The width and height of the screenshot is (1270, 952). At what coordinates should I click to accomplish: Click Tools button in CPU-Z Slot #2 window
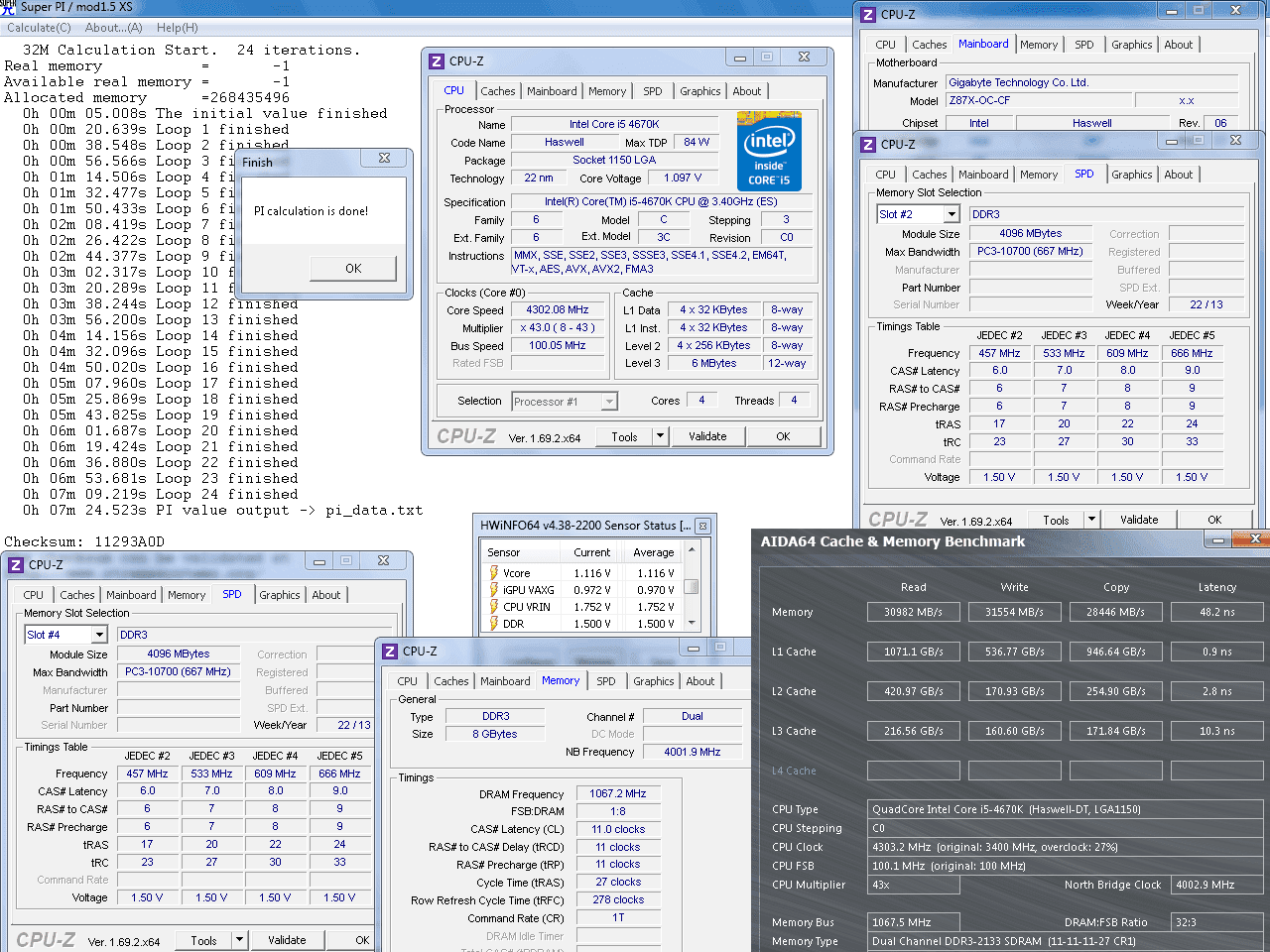1056,520
